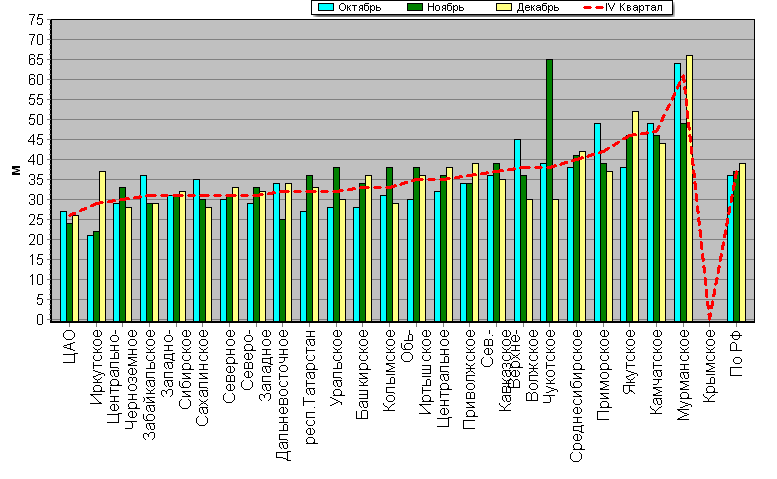Click the y-axis title 'м'
The width and height of the screenshot is (777, 479).
pos(16,170)
